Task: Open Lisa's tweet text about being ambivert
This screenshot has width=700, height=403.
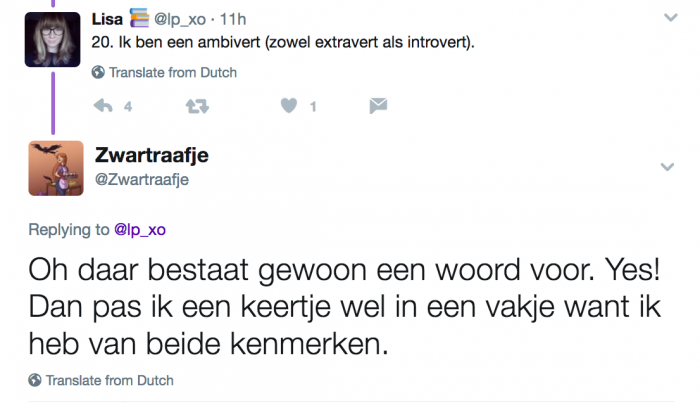Action: point(283,42)
